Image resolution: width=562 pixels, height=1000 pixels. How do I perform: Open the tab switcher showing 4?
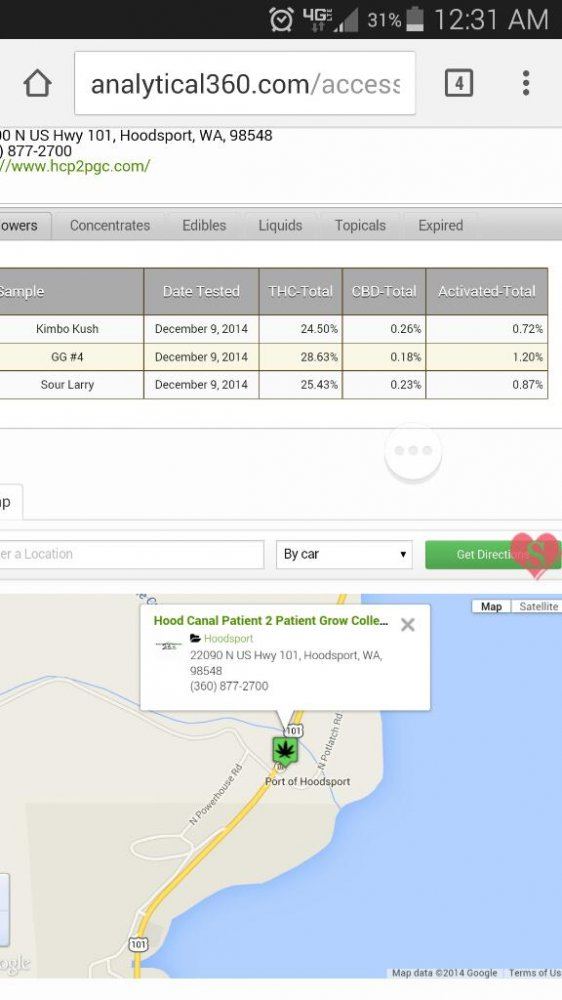[x=459, y=83]
